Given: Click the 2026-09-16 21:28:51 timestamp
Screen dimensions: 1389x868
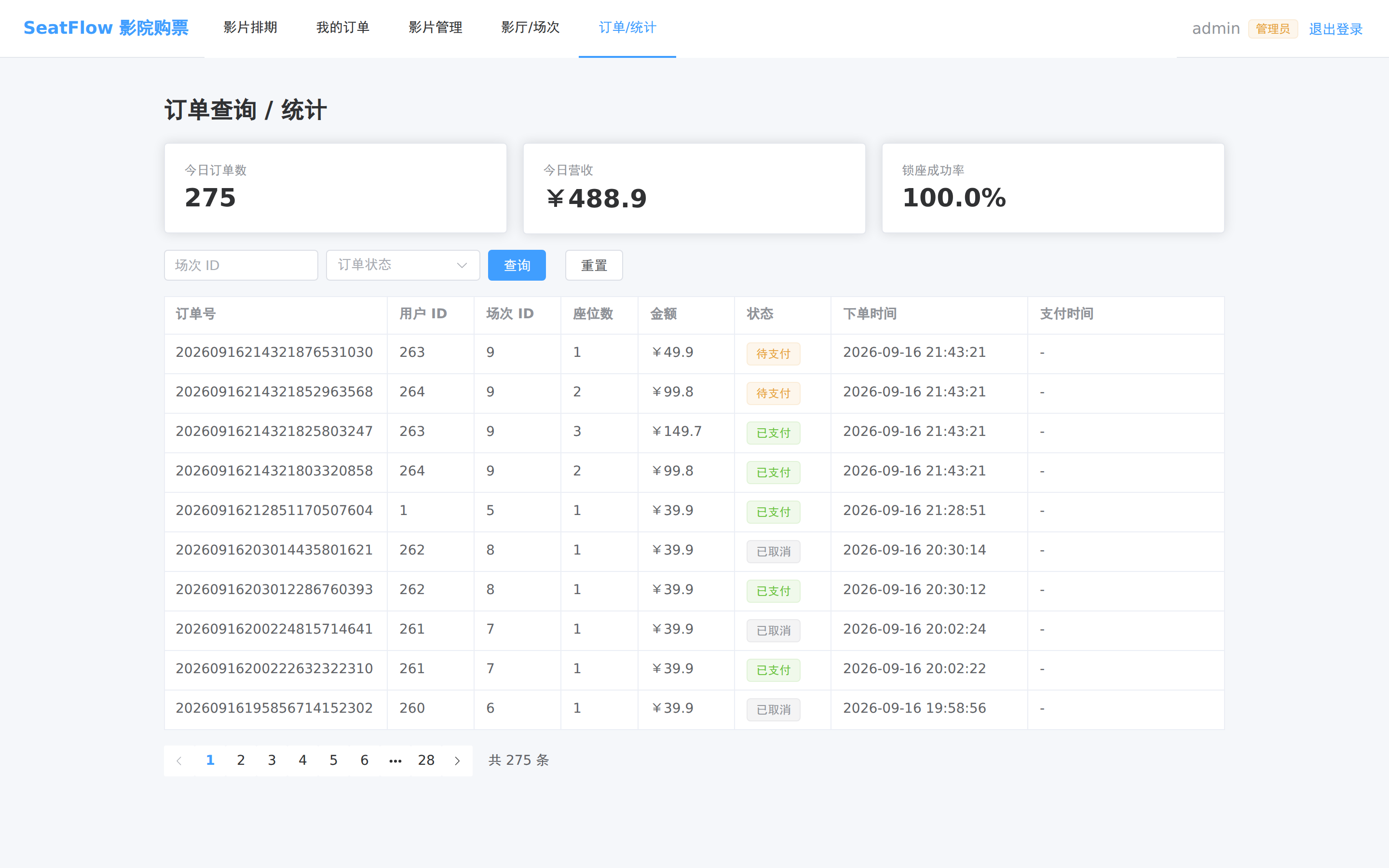Looking at the screenshot, I should pos(914,511).
